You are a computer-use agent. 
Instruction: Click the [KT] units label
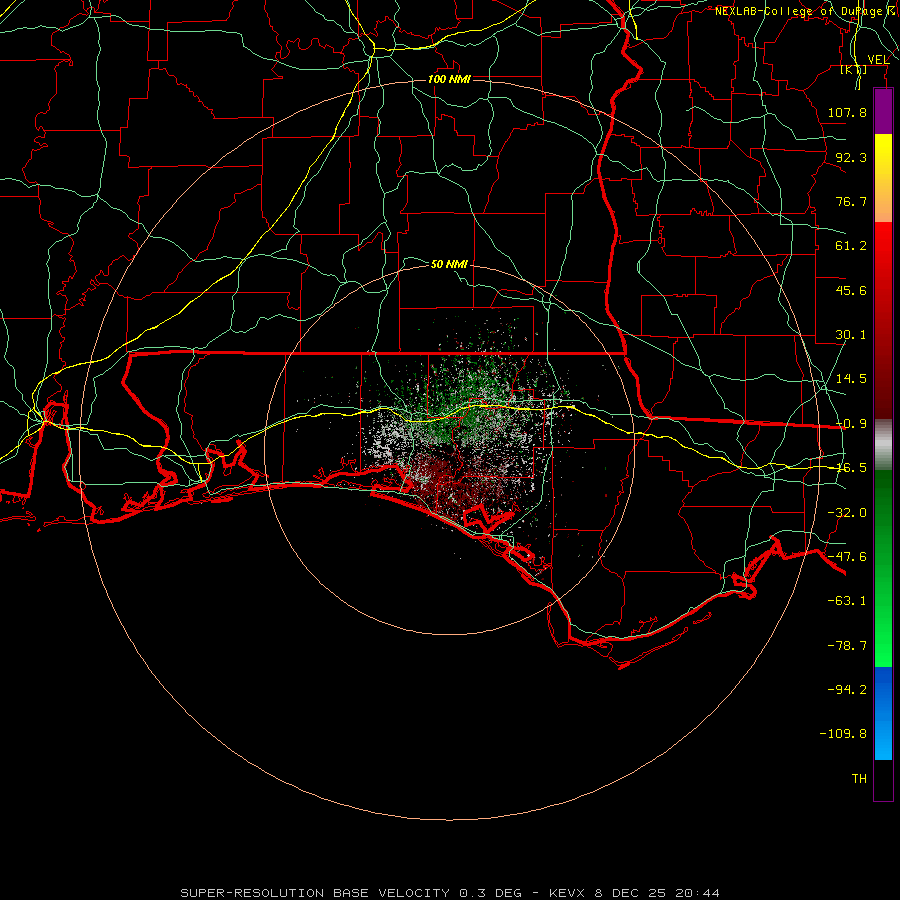[854, 70]
